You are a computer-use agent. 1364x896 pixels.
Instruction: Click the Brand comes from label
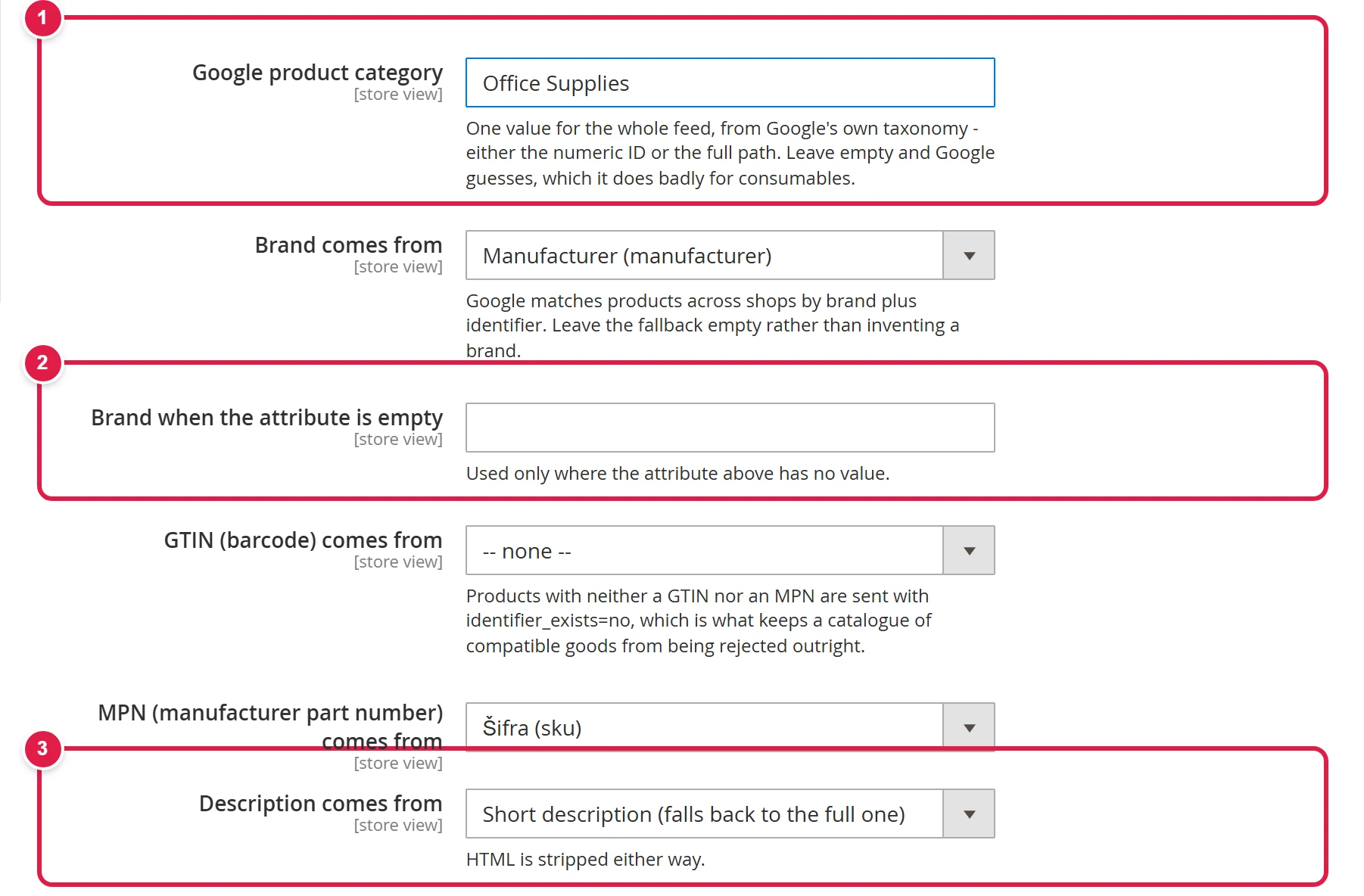coord(348,245)
